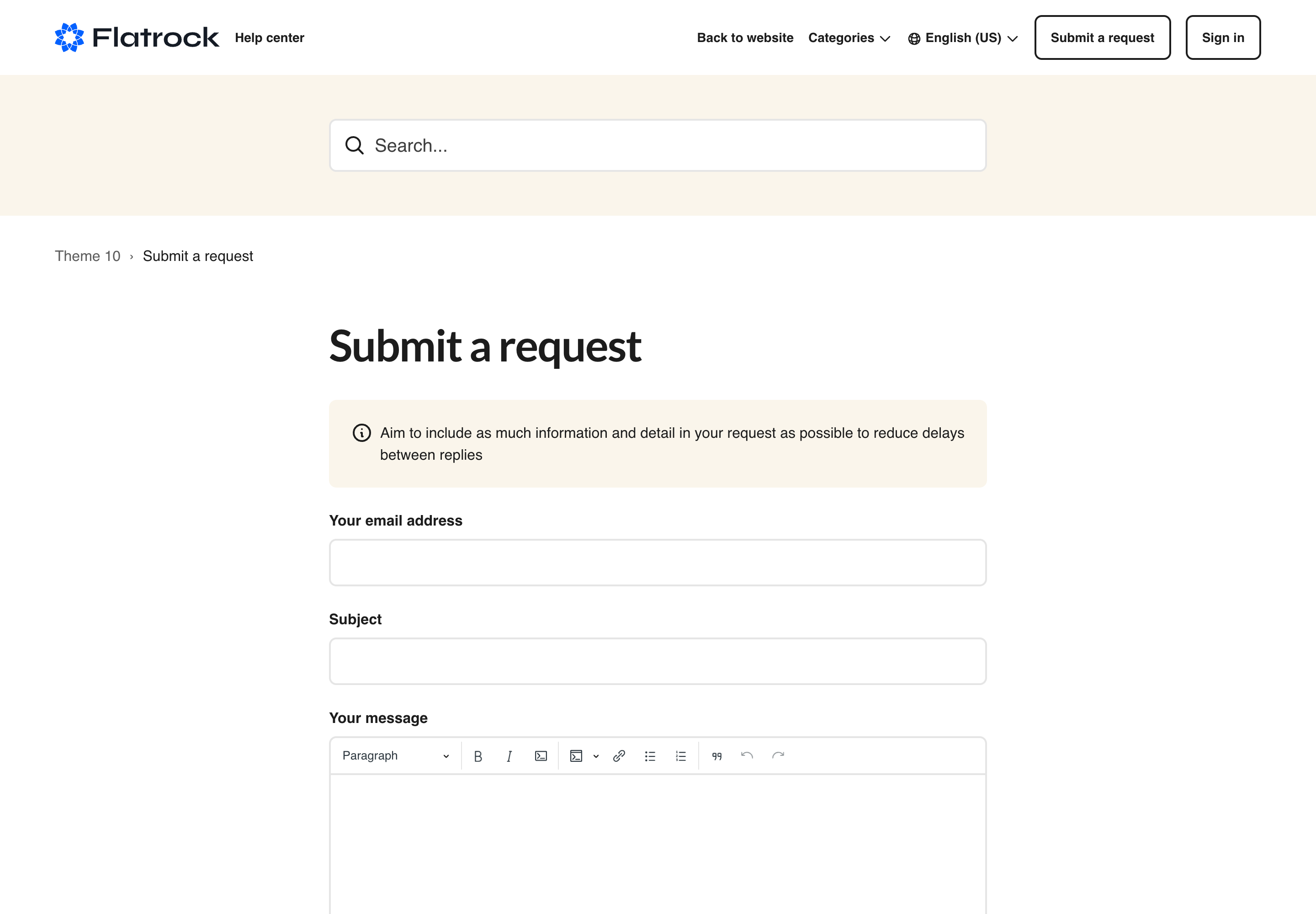This screenshot has width=1316, height=914.
Task: Click the Submit a request header button
Action: pyautogui.click(x=1103, y=38)
